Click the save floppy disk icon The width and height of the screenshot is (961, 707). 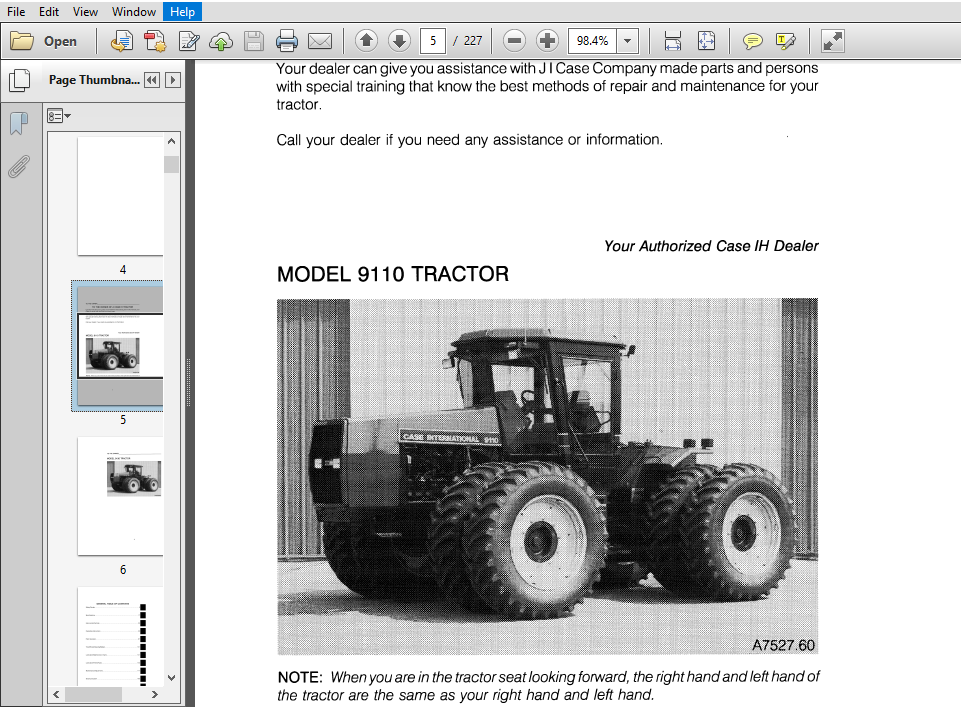click(x=253, y=41)
